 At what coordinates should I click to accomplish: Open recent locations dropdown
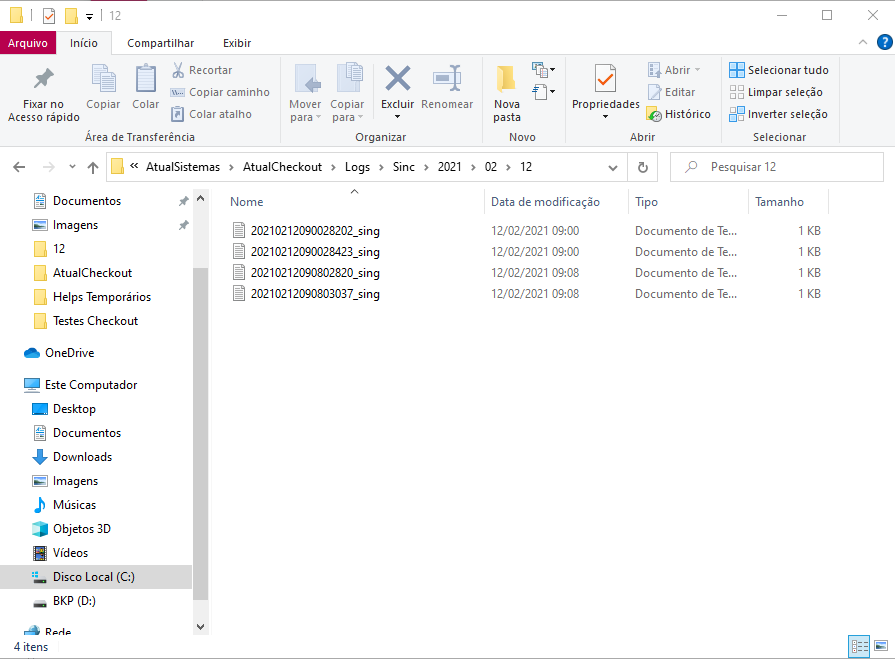(72, 167)
